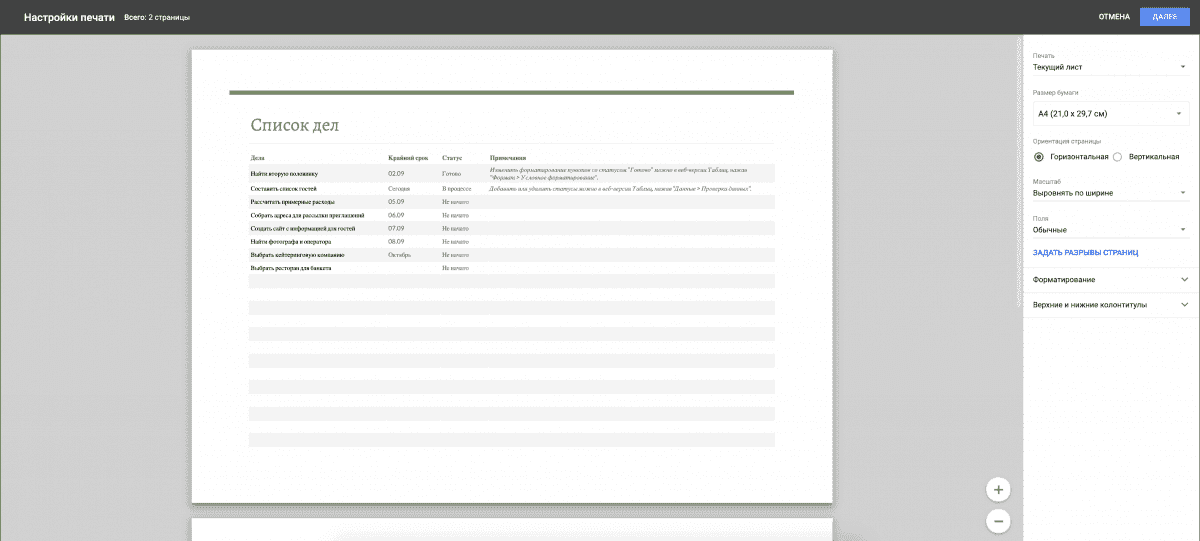Image resolution: width=1200 pixels, height=541 pixels.
Task: Click the Список дел heading in preview
Action: click(294, 125)
